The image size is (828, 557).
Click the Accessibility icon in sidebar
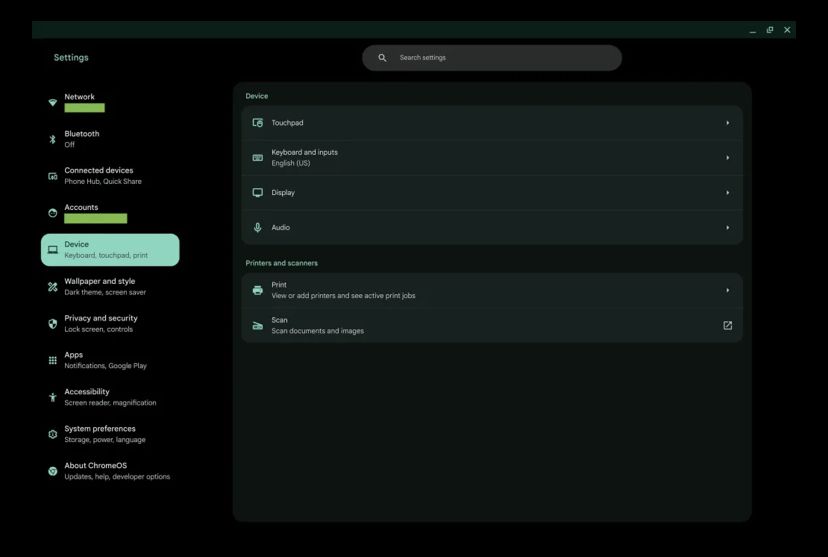tap(53, 397)
